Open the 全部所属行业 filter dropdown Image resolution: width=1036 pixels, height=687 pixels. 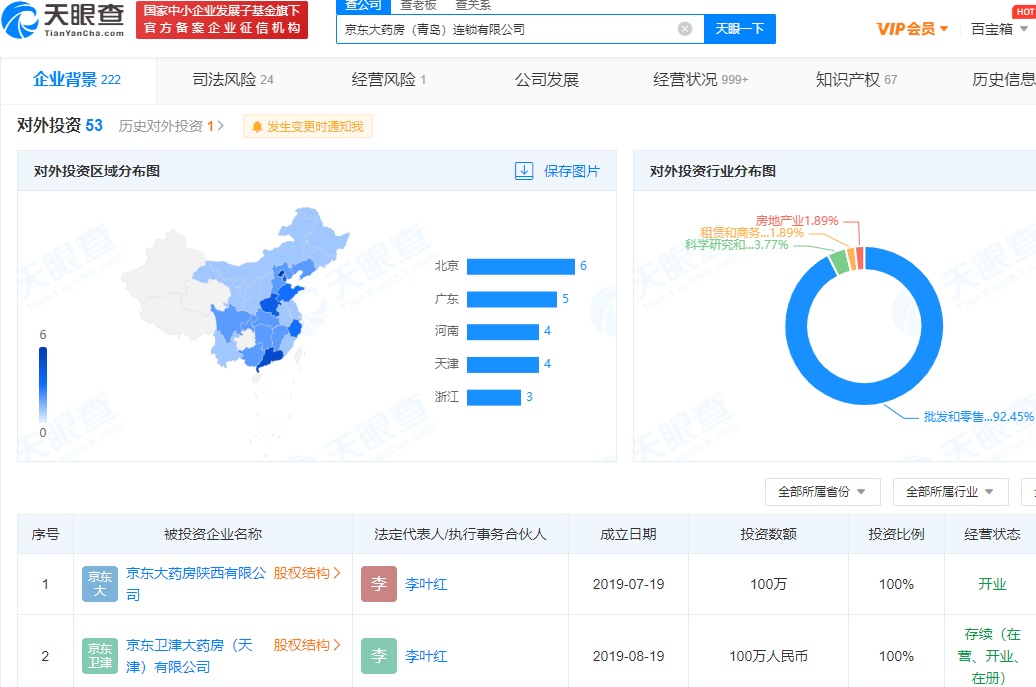pyautogui.click(x=950, y=491)
